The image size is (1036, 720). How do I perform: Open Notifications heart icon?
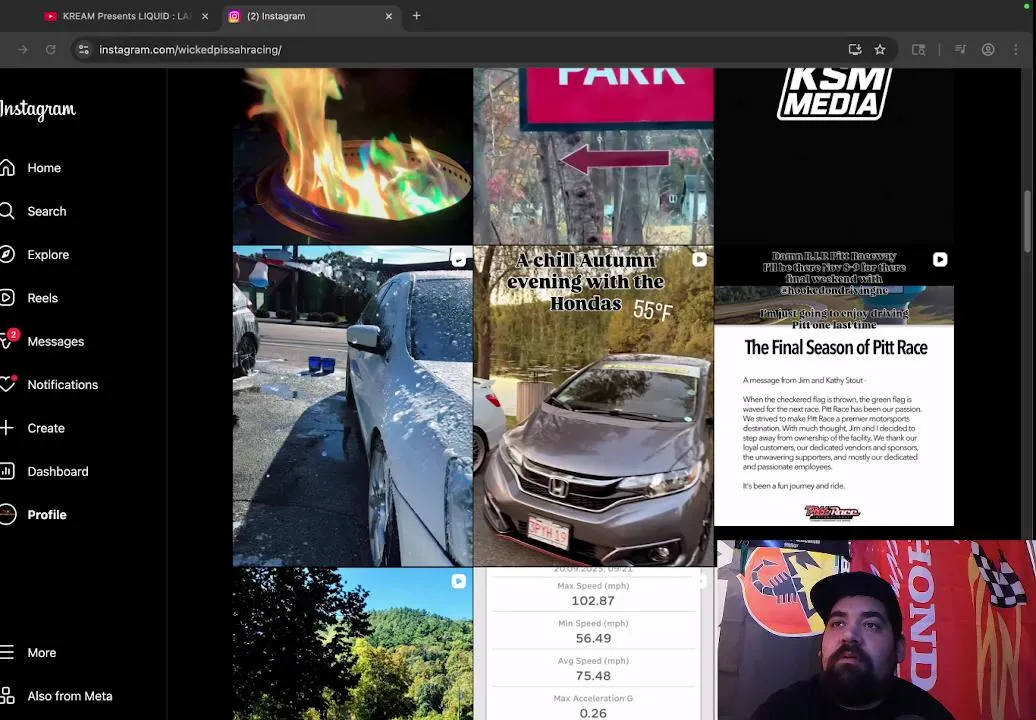coord(7,384)
